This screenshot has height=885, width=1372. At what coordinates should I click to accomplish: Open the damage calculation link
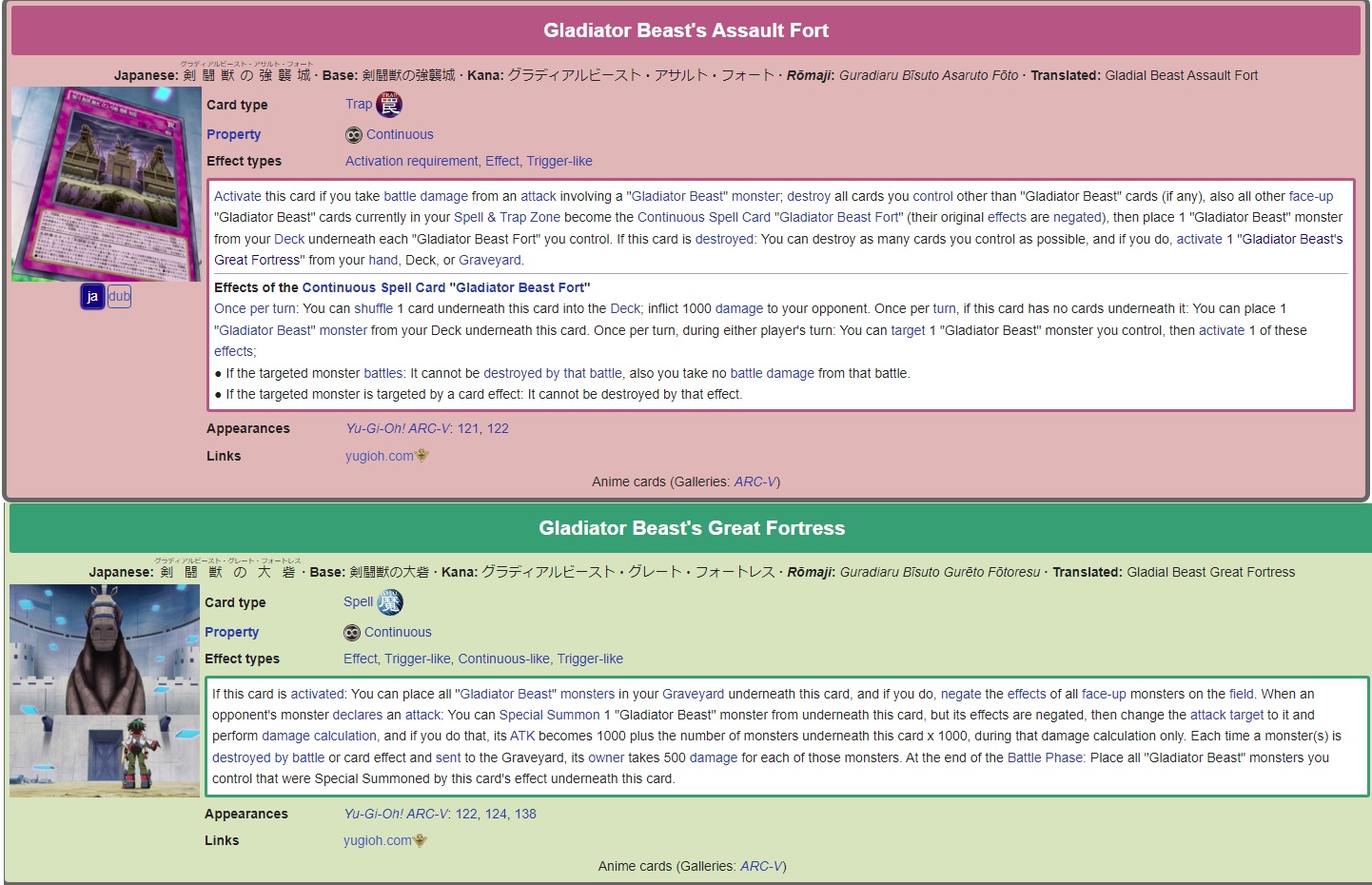tap(320, 737)
